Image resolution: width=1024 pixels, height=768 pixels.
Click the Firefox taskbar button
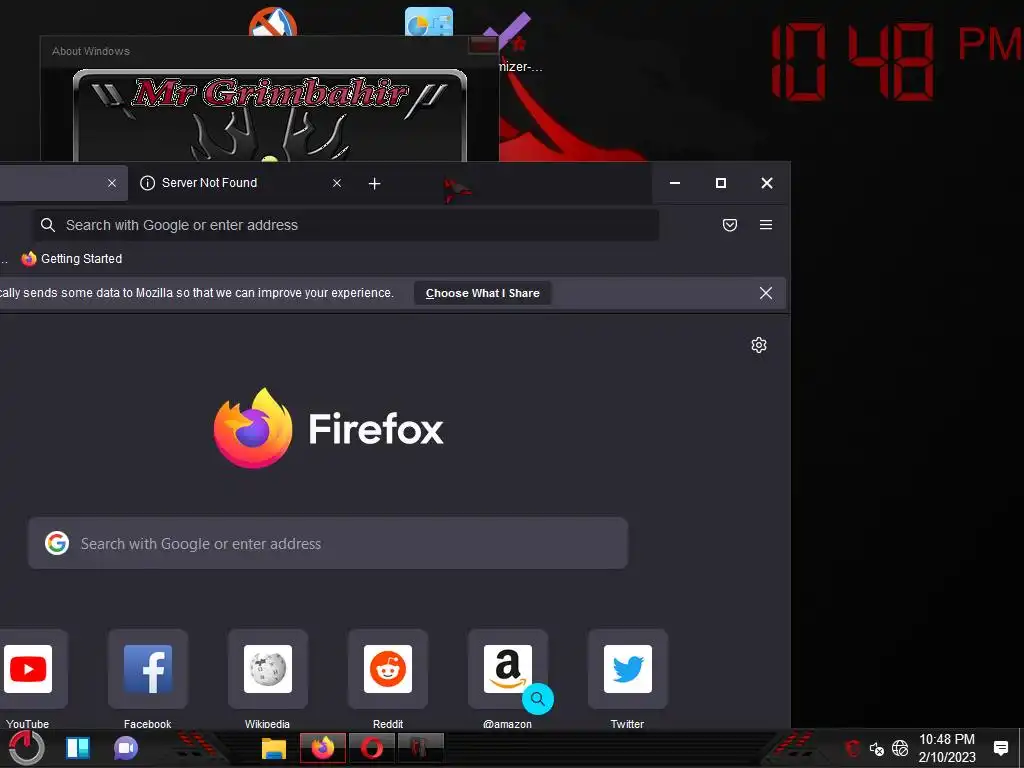tap(323, 748)
